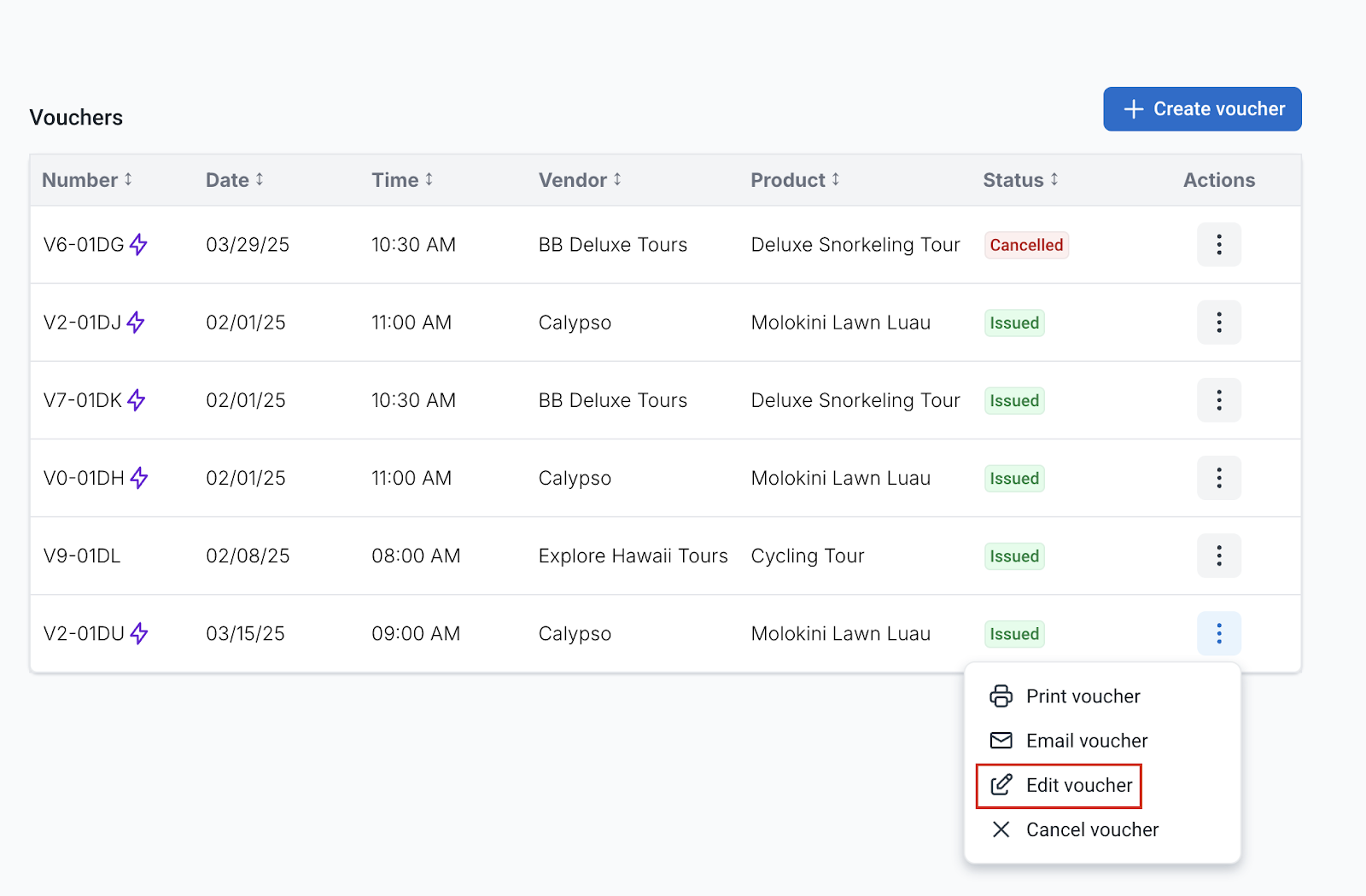Image resolution: width=1366 pixels, height=896 pixels.
Task: Select Edit voucher in context menu
Action: click(x=1078, y=785)
